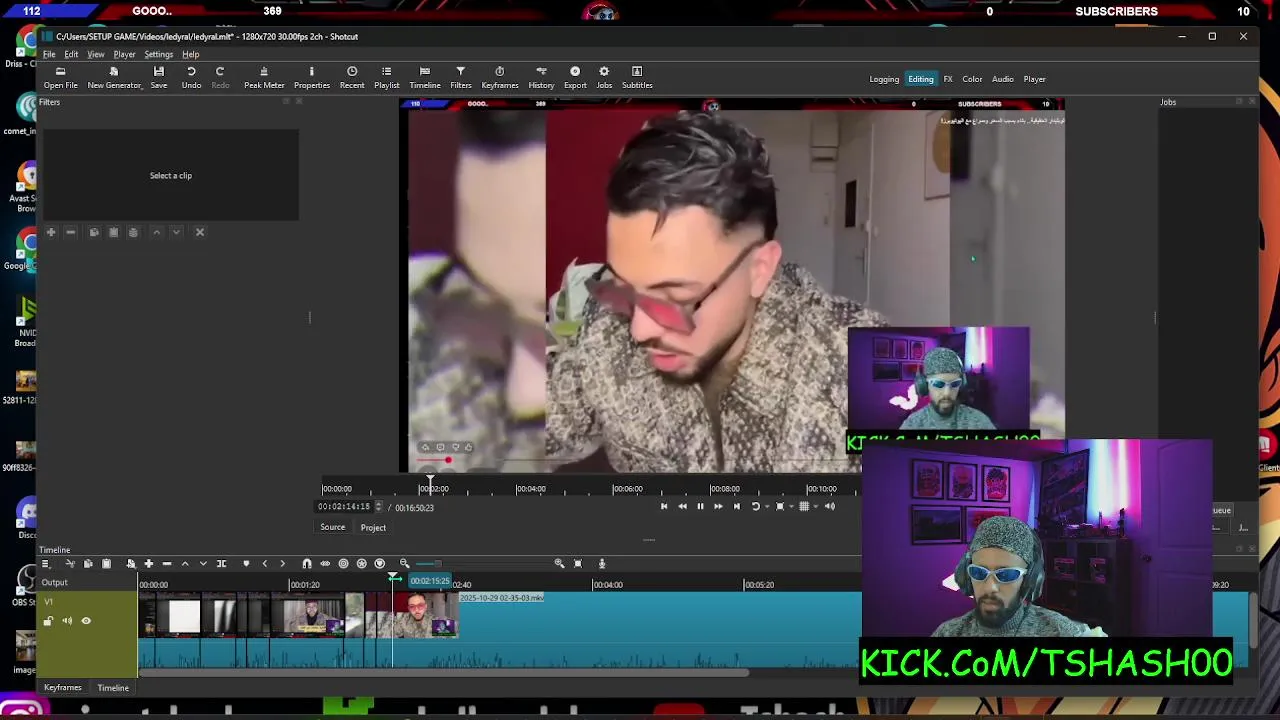
Task: Hide the V1 track with eye icon
Action: point(86,621)
